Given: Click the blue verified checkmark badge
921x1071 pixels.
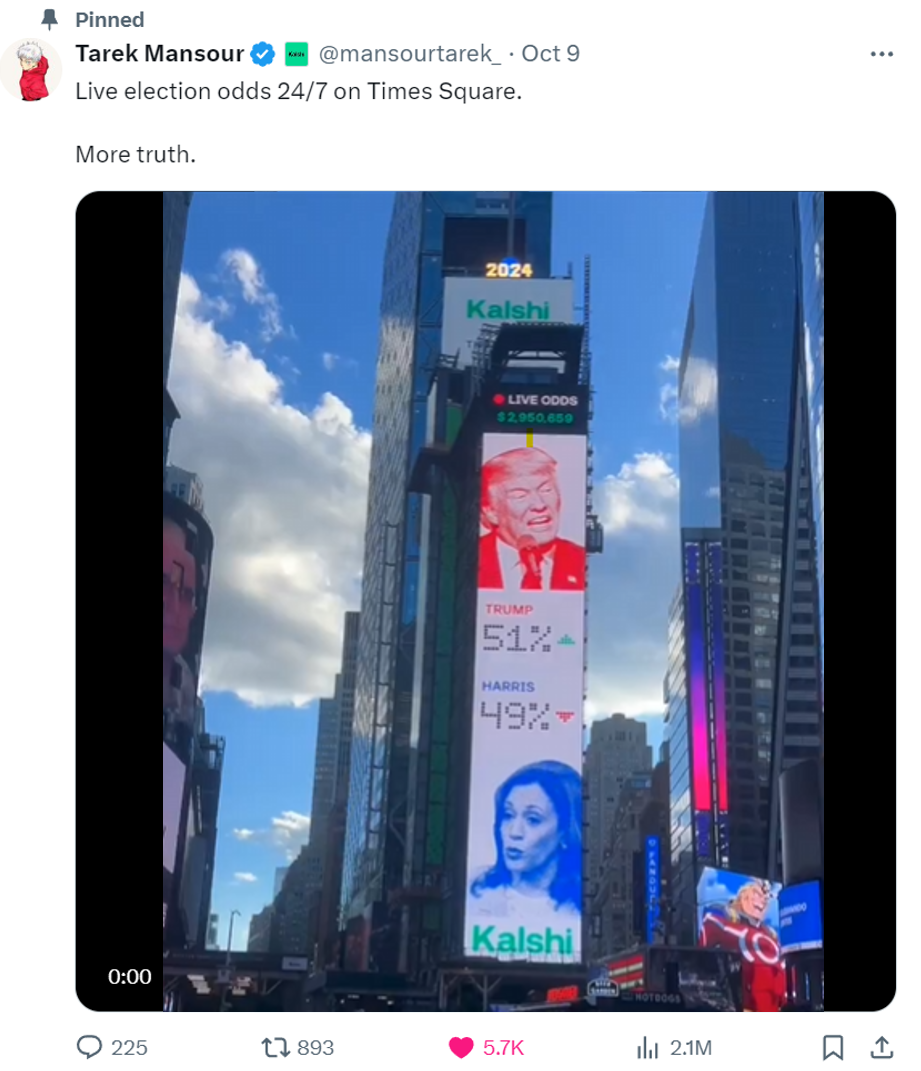Looking at the screenshot, I should pos(262,53).
